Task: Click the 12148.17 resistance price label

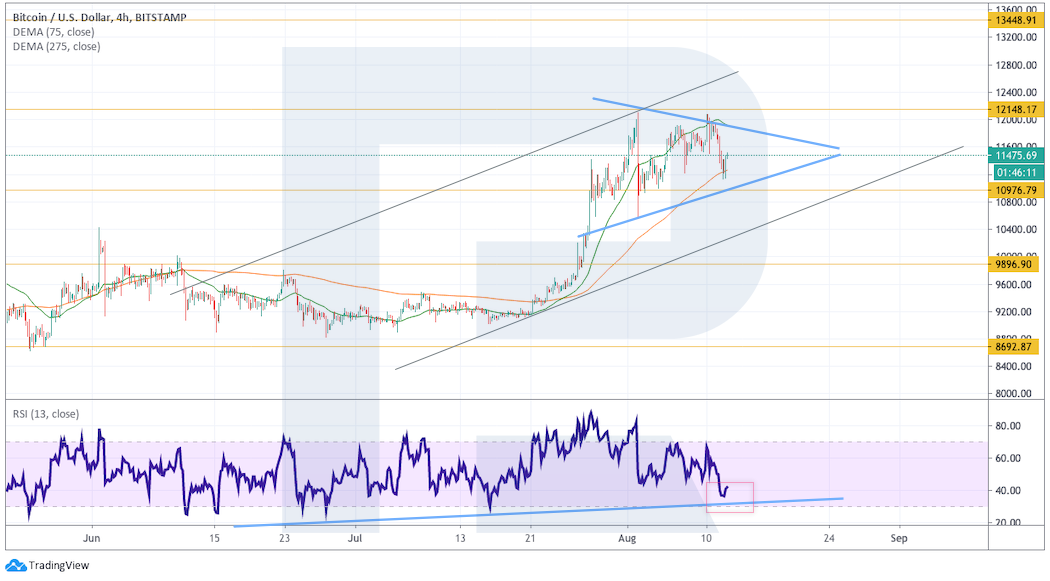Action: click(x=1014, y=109)
